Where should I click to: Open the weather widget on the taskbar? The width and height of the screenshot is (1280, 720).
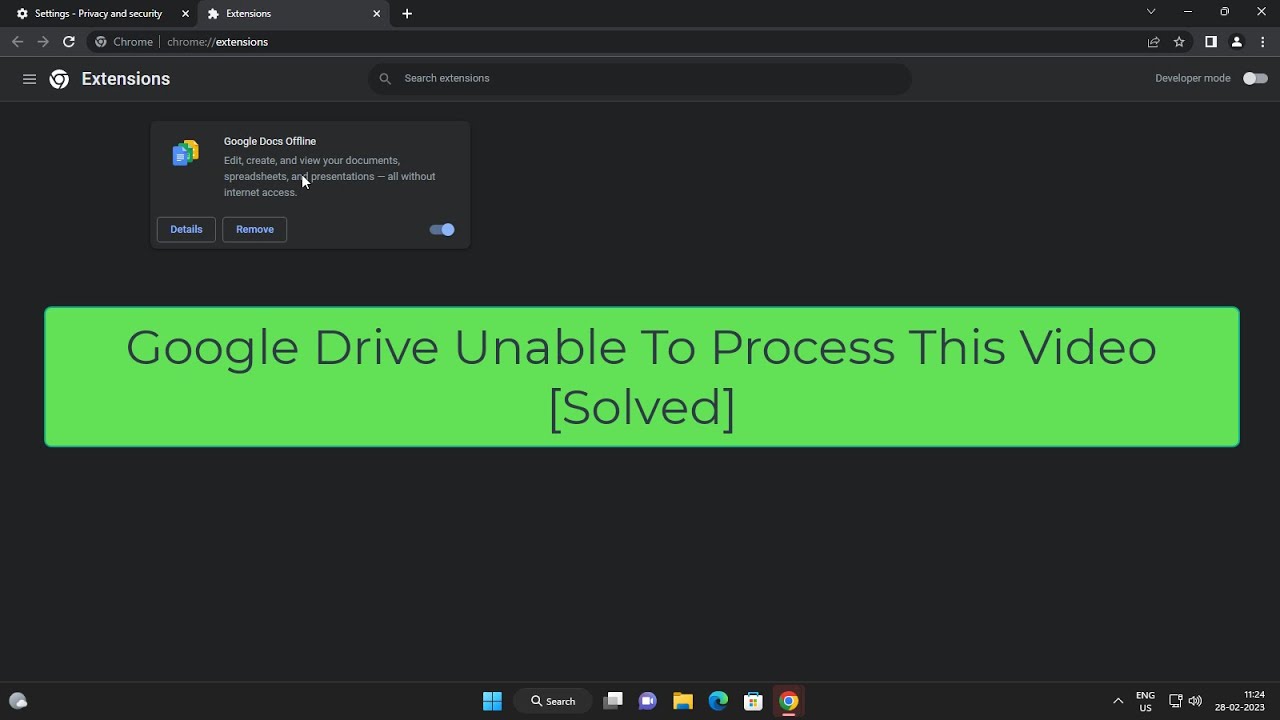pos(18,701)
